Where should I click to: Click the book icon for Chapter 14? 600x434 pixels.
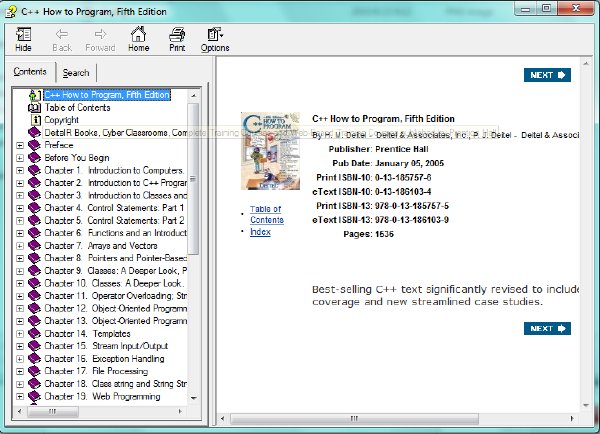pos(34,333)
